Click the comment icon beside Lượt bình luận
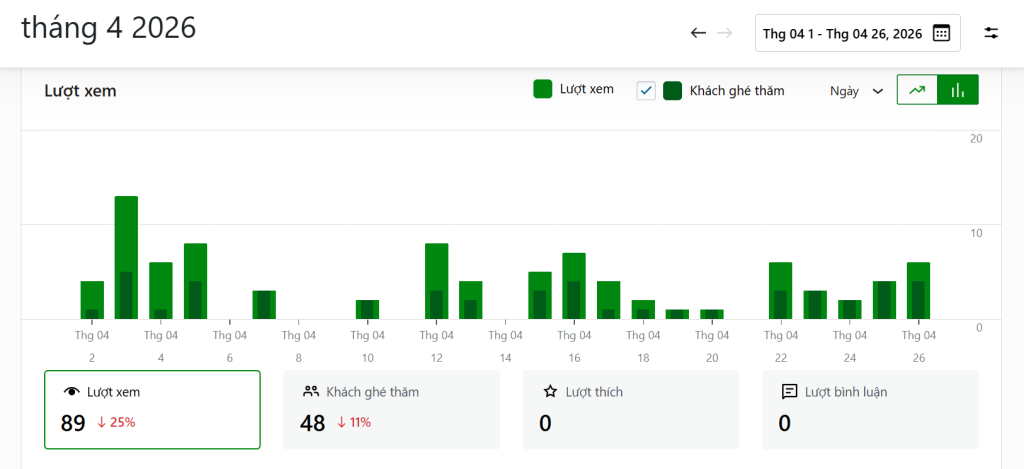 point(789,392)
